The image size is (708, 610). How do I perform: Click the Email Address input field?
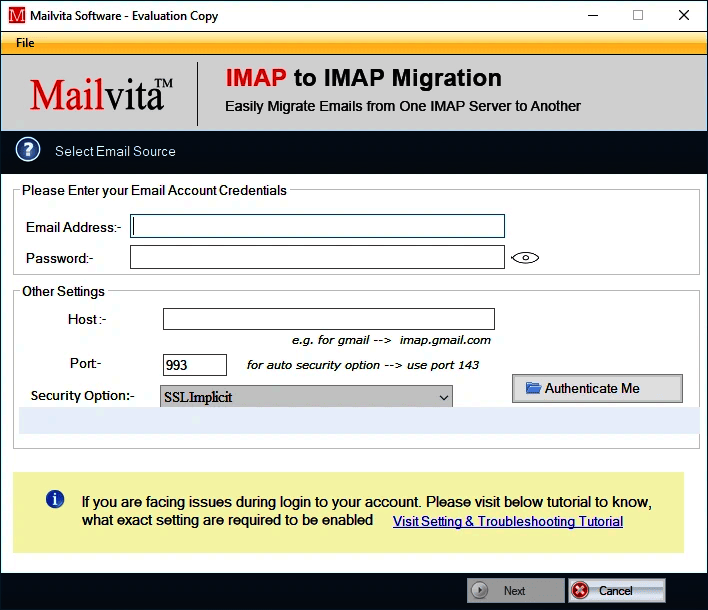pos(317,226)
